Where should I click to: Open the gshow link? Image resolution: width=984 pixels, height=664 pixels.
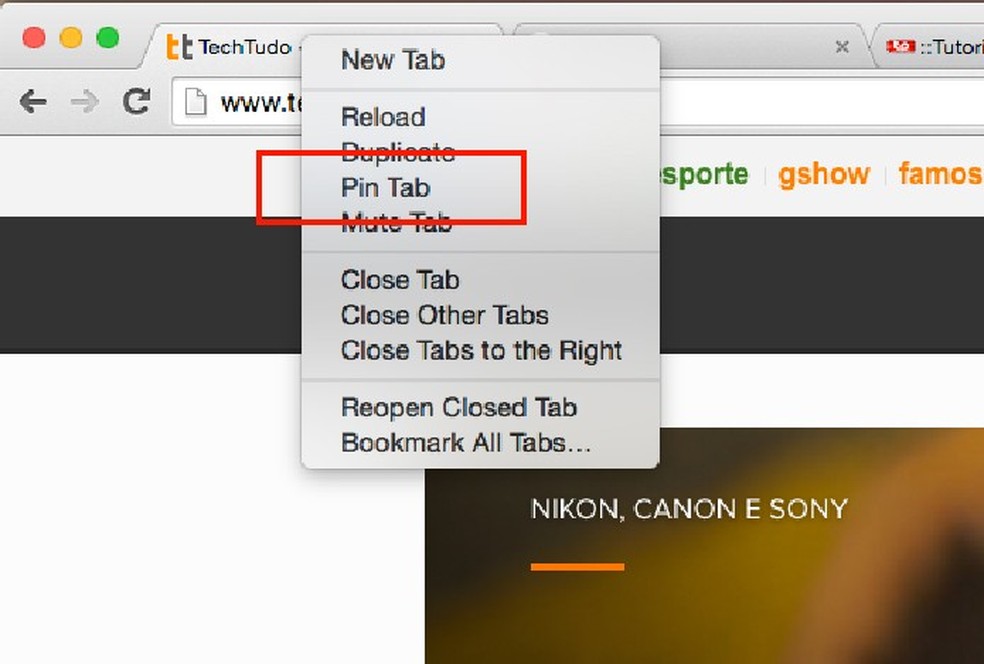pos(823,174)
